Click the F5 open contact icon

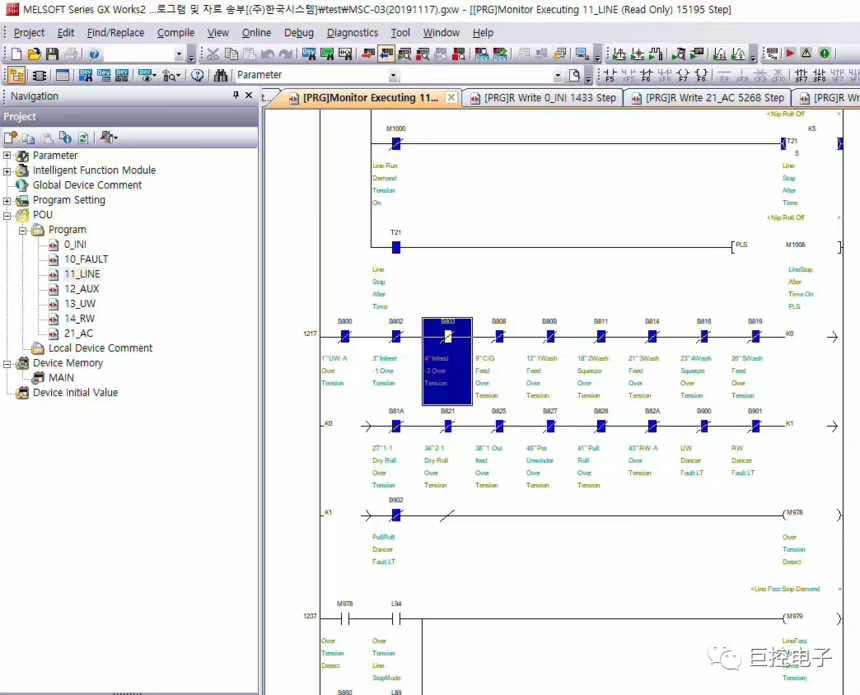609,75
